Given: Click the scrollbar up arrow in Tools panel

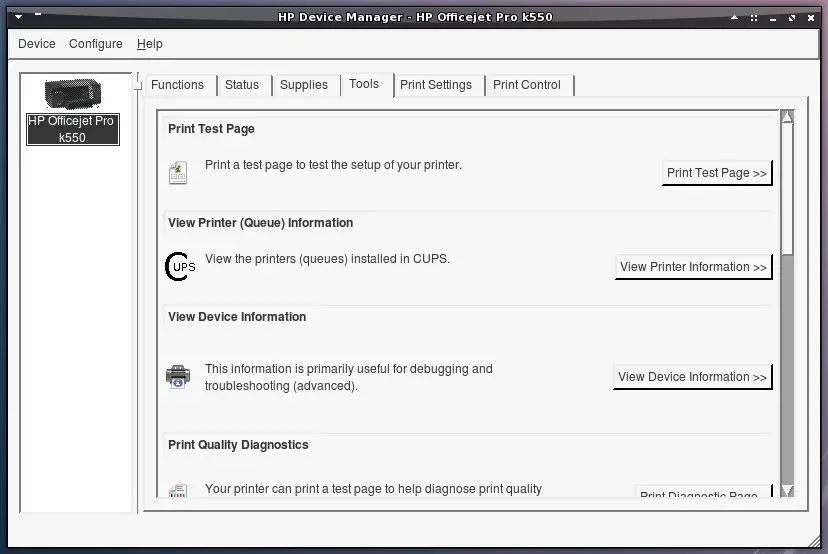Looking at the screenshot, I should point(787,117).
